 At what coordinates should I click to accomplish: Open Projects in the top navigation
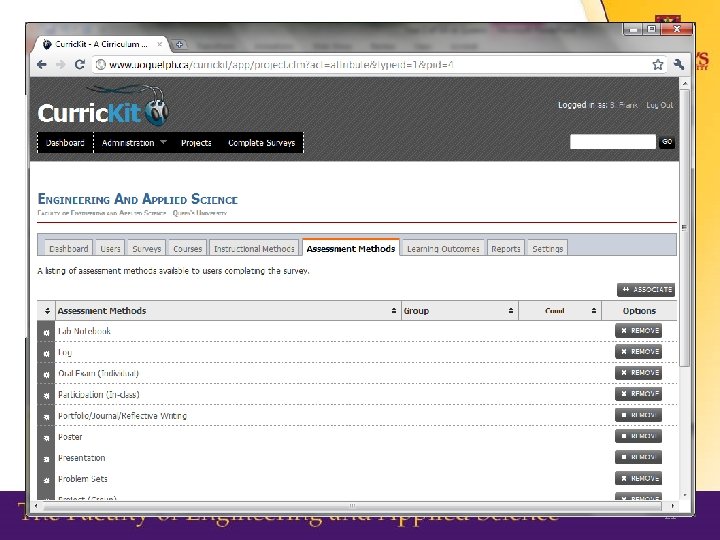coord(196,143)
